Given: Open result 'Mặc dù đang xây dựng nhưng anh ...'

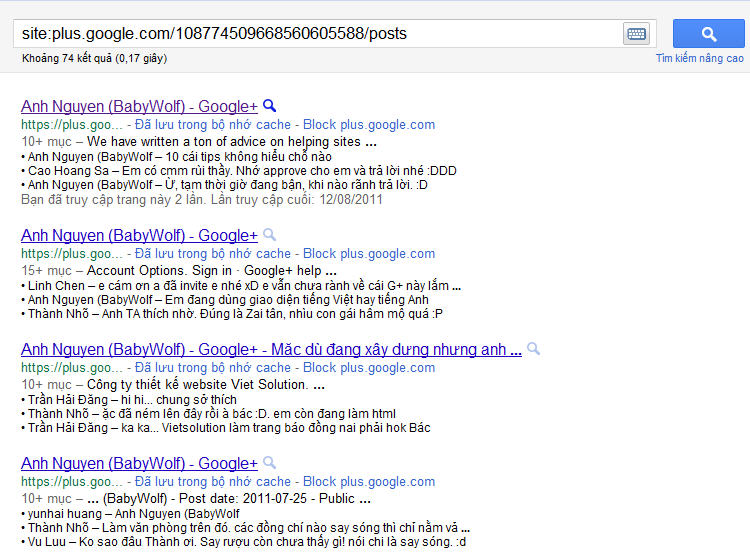Looking at the screenshot, I should click(x=271, y=349).
